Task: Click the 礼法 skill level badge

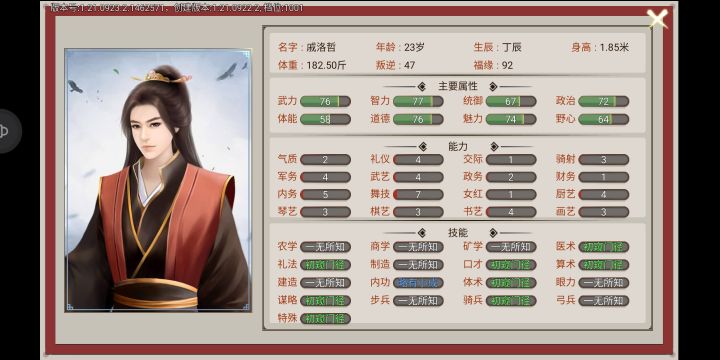Action: click(326, 265)
